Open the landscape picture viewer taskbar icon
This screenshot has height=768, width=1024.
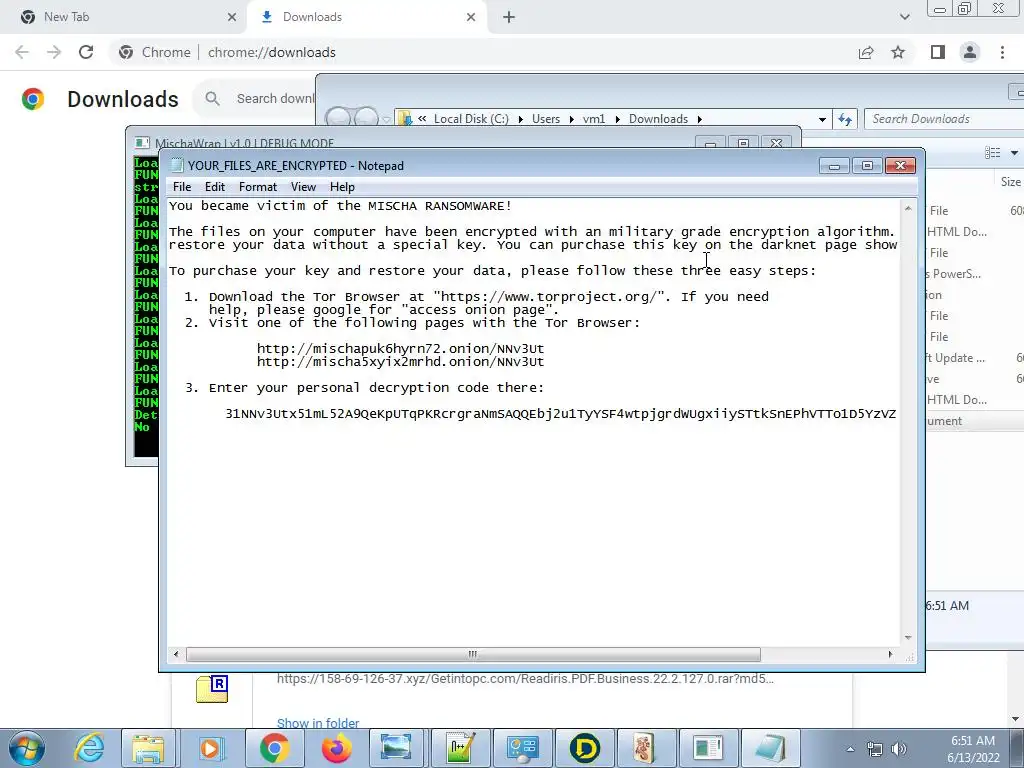click(397, 748)
